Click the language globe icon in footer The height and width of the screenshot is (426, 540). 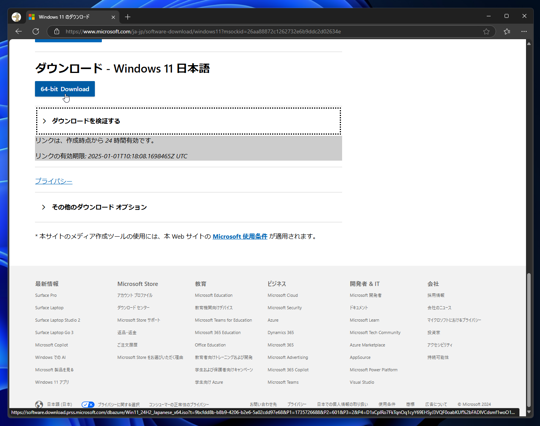click(x=39, y=404)
